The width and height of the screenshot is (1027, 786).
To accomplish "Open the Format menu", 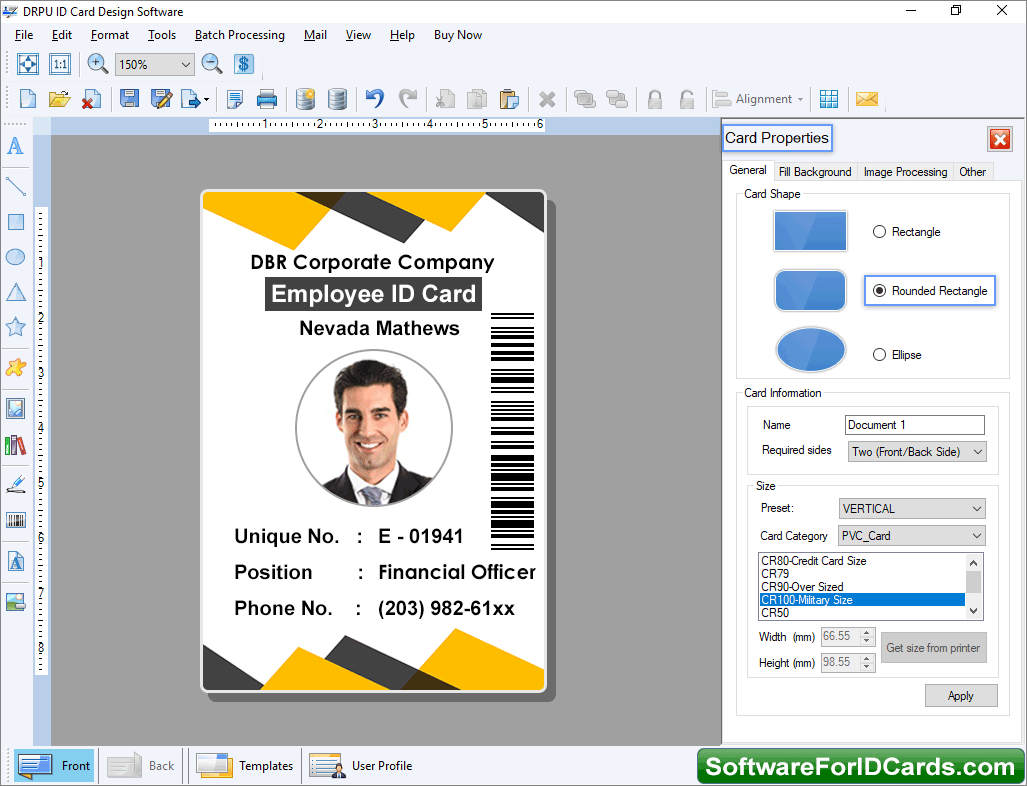I will (x=109, y=35).
